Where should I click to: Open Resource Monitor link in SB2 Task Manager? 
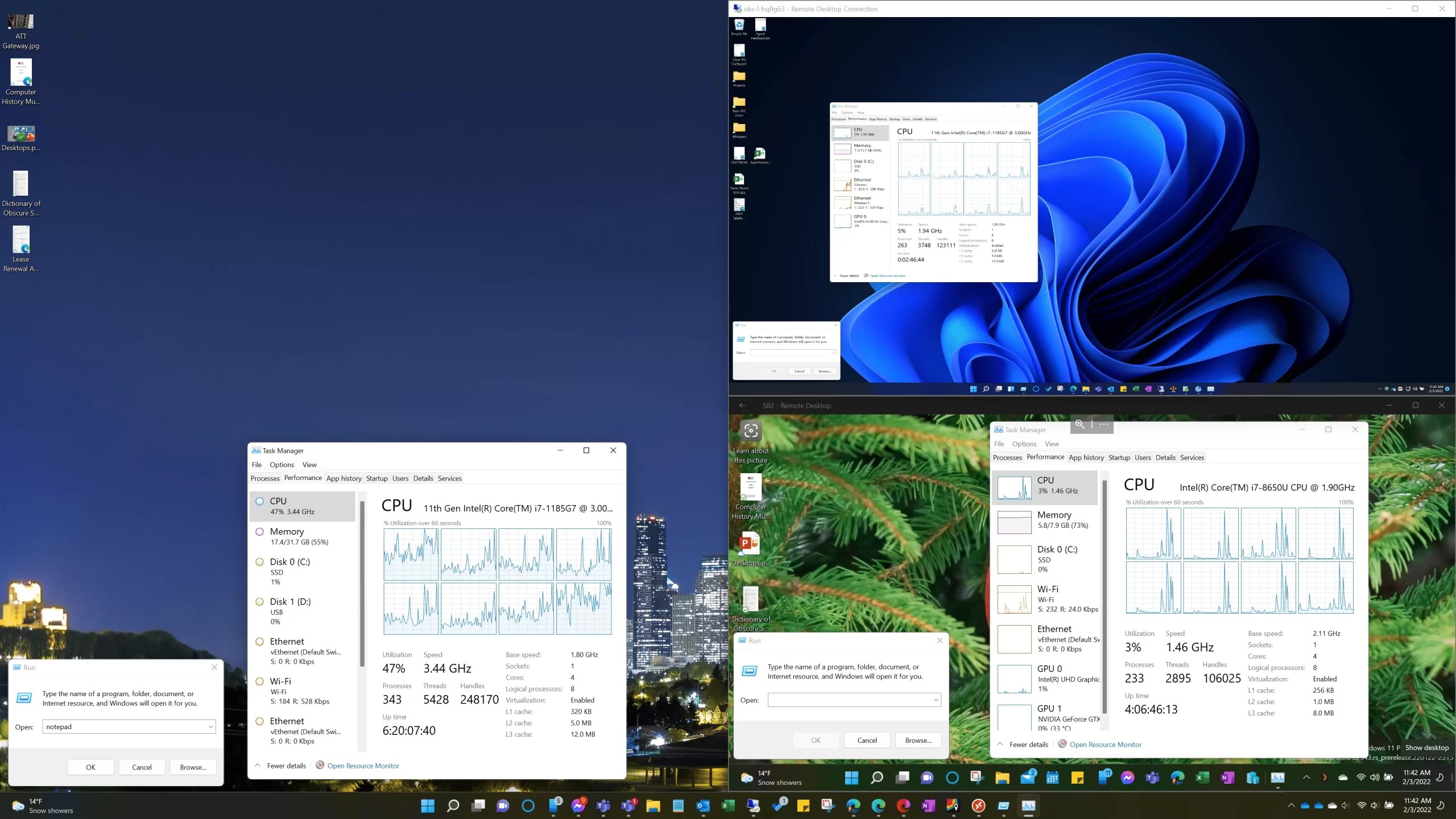(1105, 744)
